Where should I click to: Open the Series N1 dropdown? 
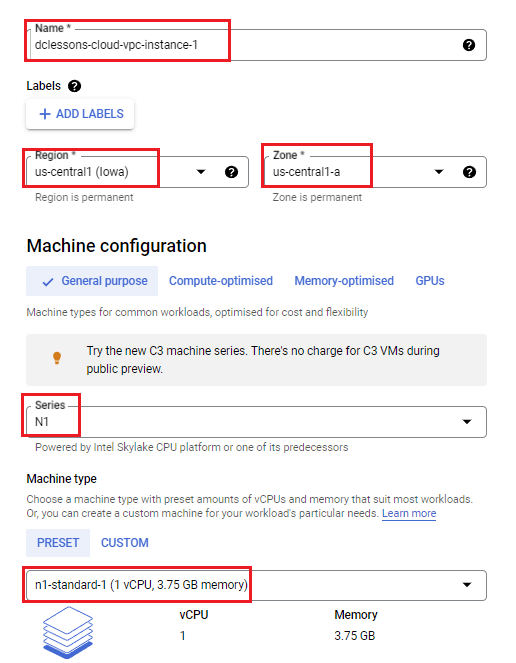tap(256, 422)
